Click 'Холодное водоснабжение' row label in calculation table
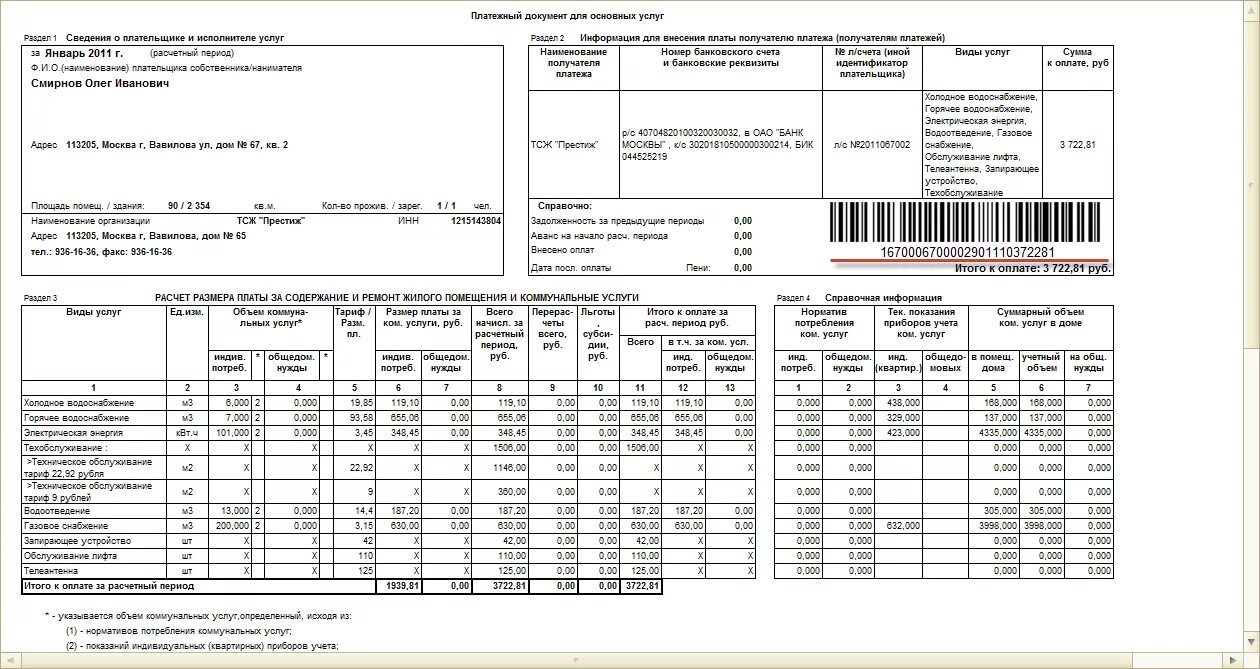The height and width of the screenshot is (669, 1260). pos(78,402)
